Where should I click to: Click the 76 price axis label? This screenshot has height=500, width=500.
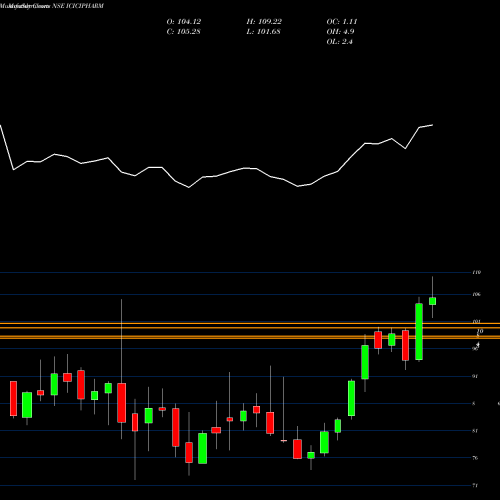[475, 458]
